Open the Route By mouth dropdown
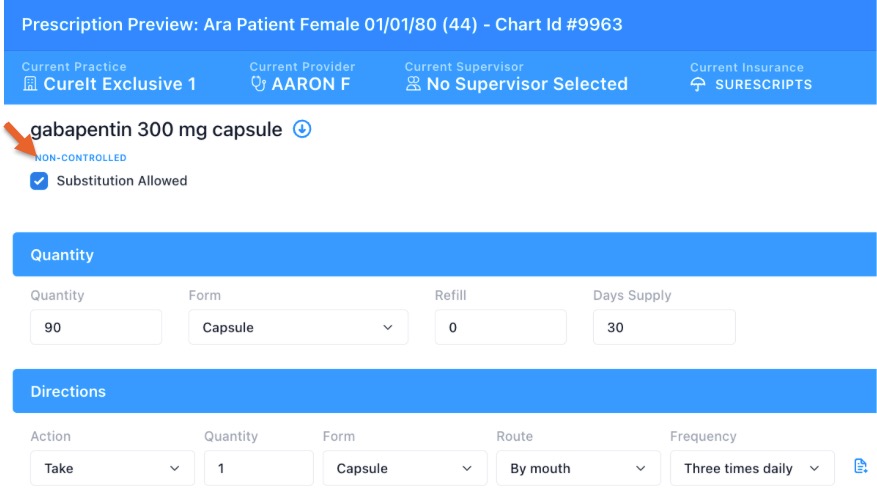The width and height of the screenshot is (877, 492). [x=578, y=468]
